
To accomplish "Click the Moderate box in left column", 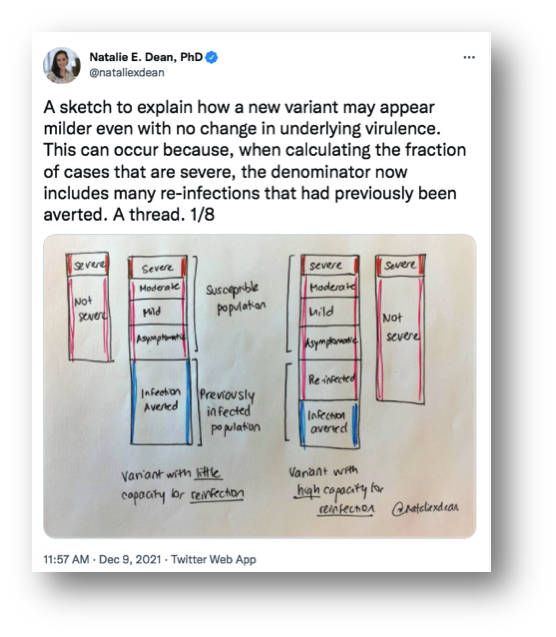I will 159,288.
